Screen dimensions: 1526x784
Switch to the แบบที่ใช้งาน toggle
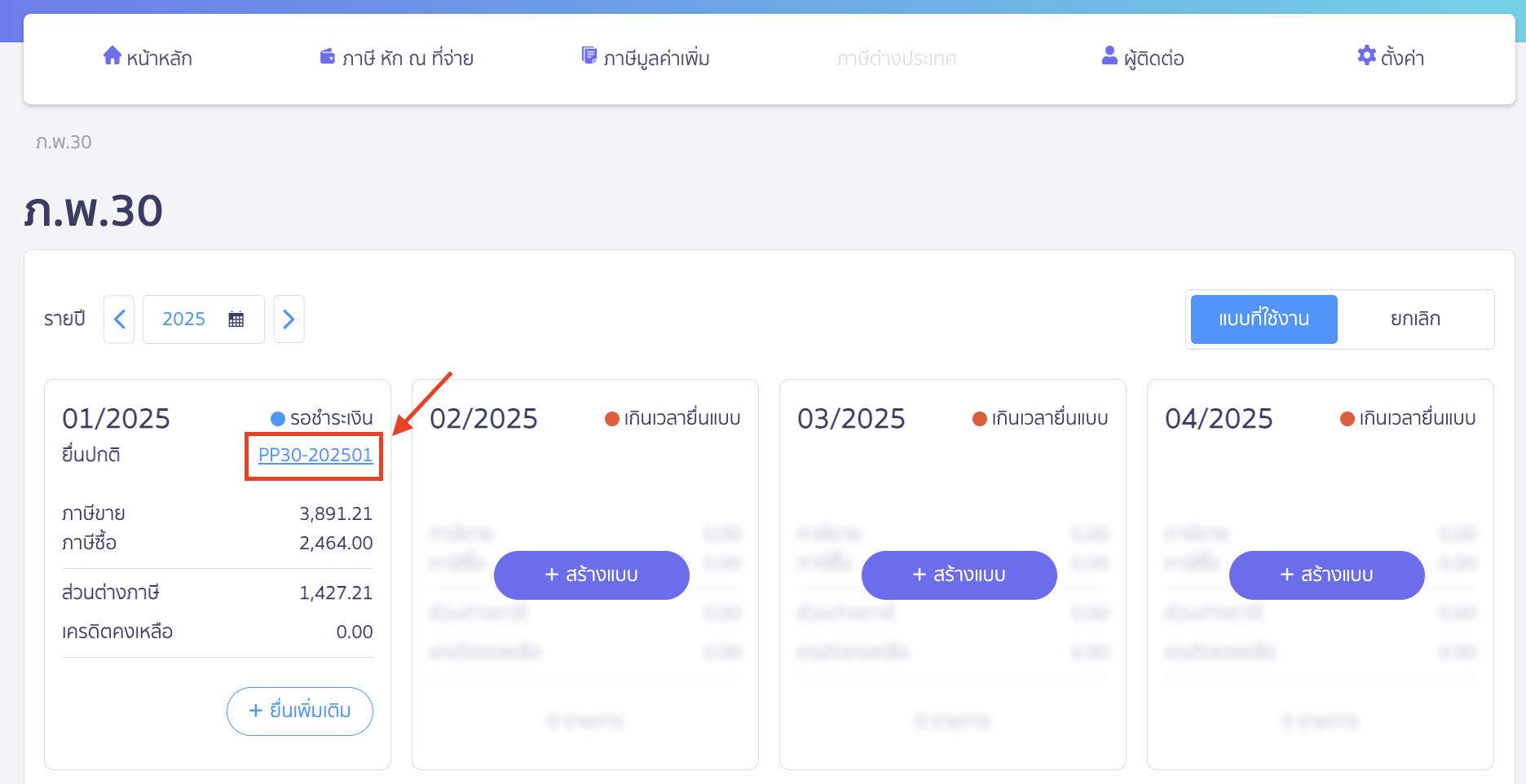coord(1264,319)
